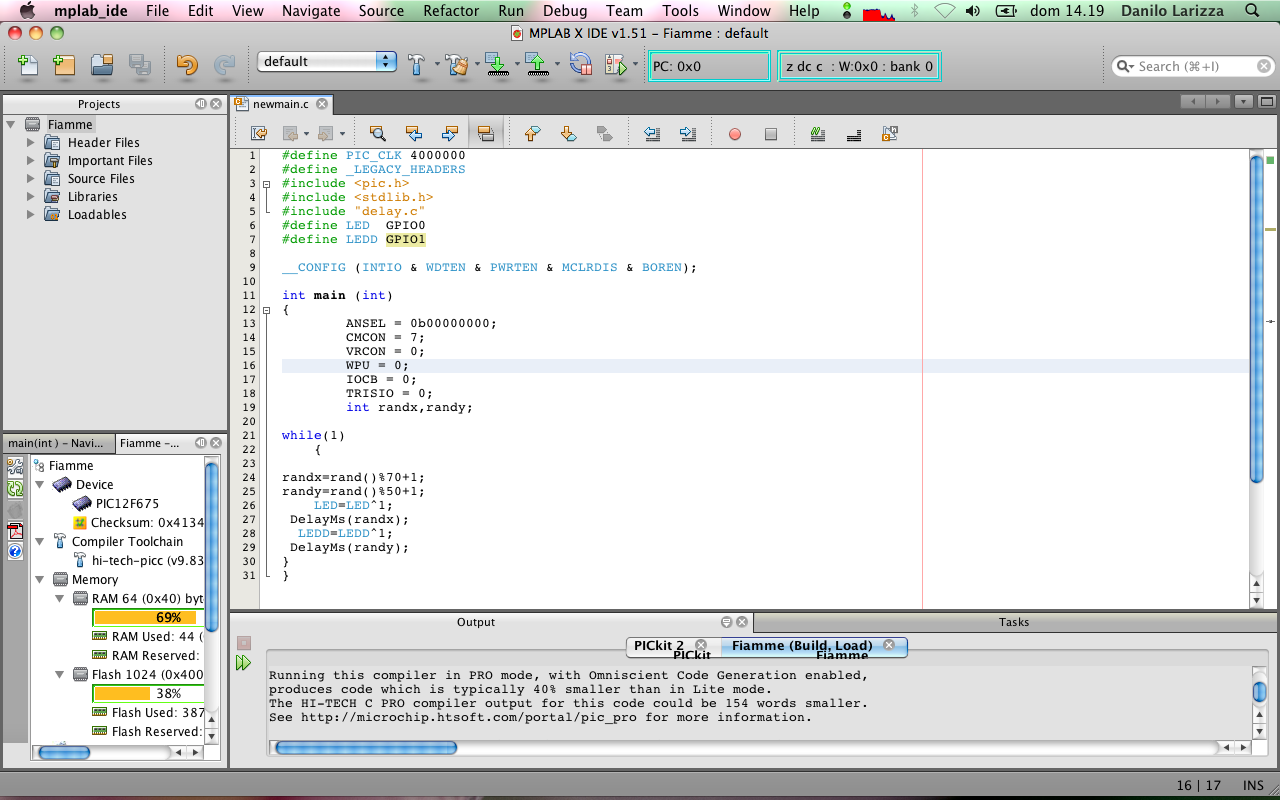Create a new file from the toolbar
Screen dimensions: 1280x800
[x=28, y=66]
